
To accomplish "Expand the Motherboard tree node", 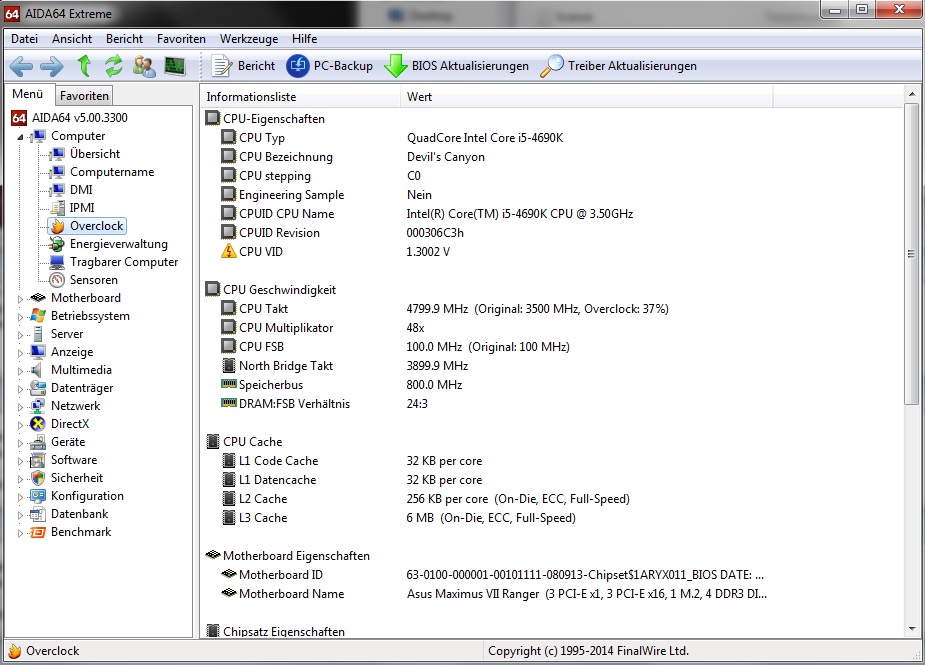I will pyautogui.click(x=20, y=299).
